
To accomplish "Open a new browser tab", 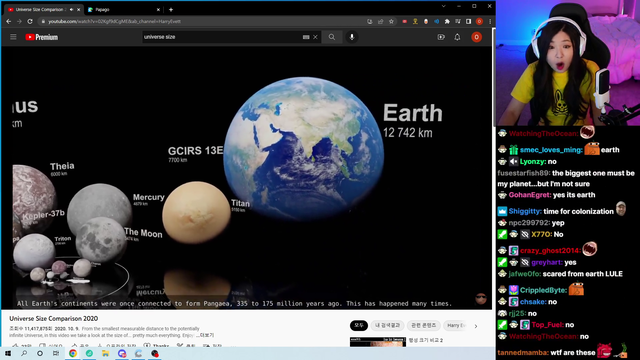I will pos(171,9).
